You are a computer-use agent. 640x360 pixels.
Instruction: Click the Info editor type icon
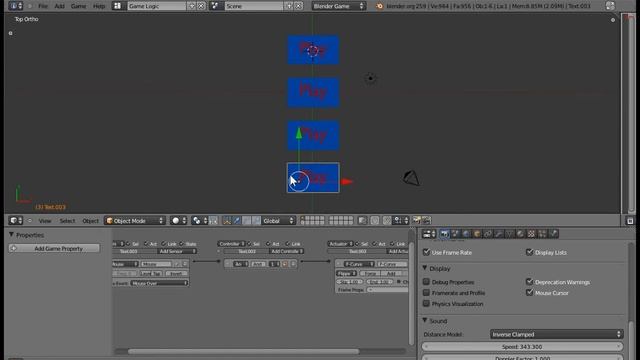[16, 6]
